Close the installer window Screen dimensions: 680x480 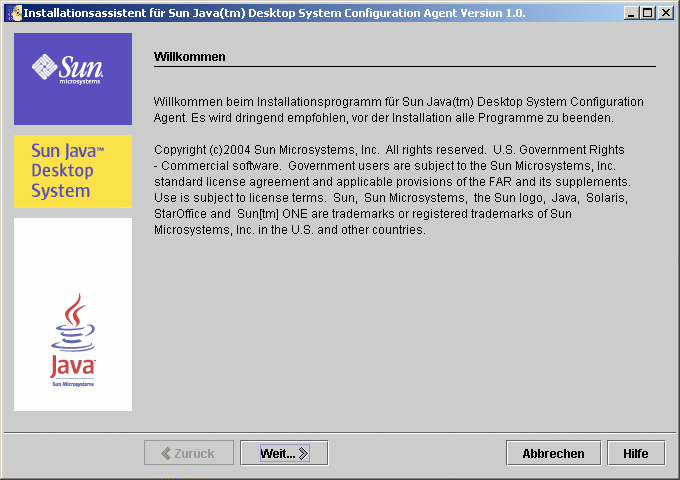point(665,13)
